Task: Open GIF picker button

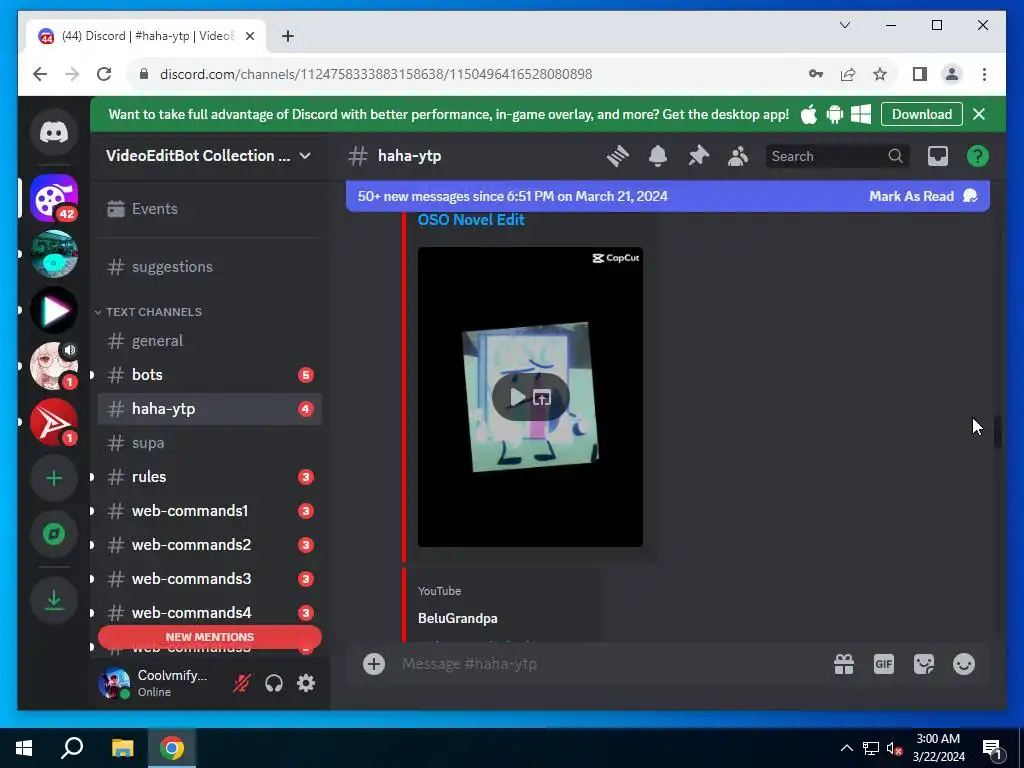Action: tap(884, 664)
